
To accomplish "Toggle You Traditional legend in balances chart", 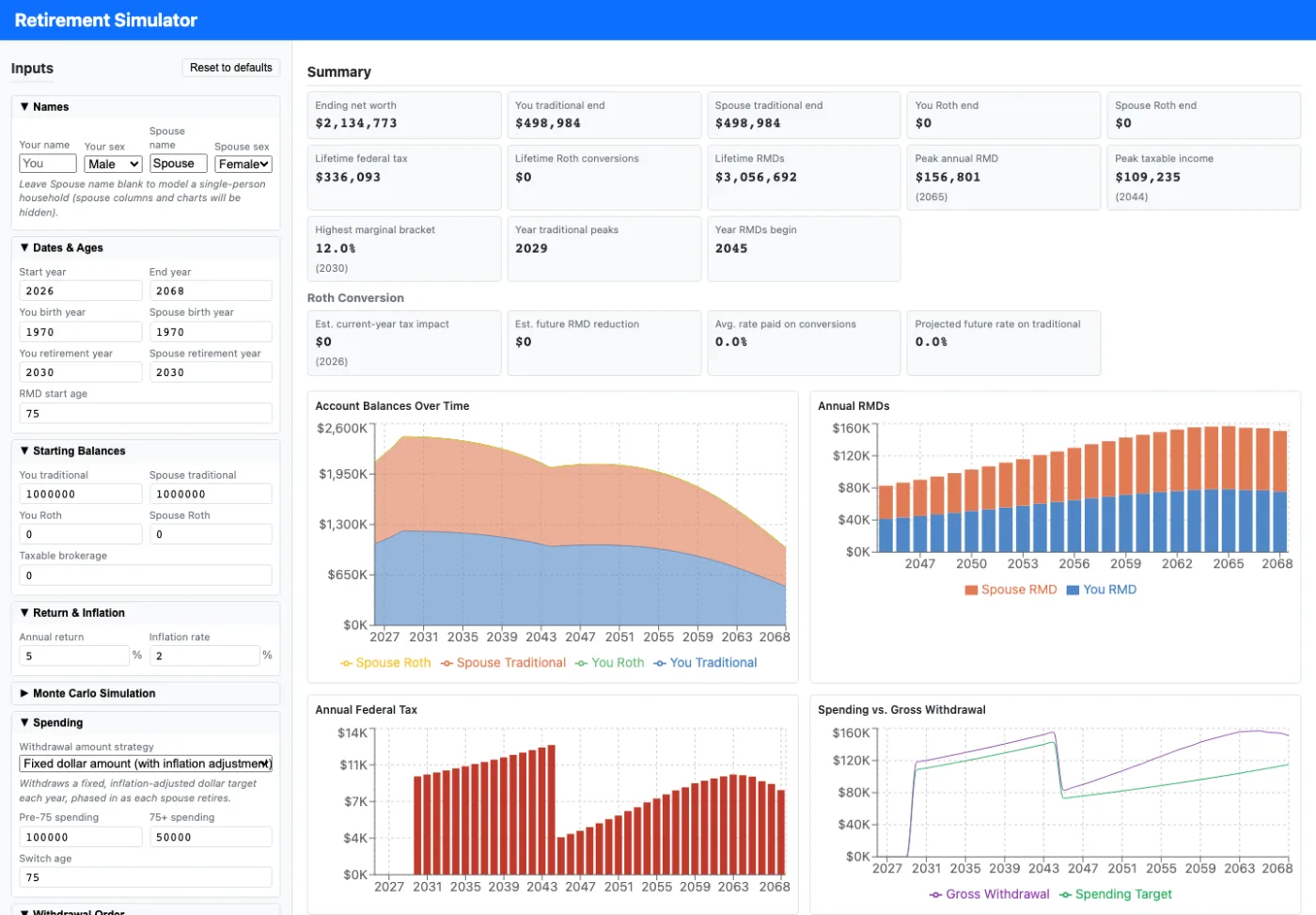I will click(x=705, y=663).
